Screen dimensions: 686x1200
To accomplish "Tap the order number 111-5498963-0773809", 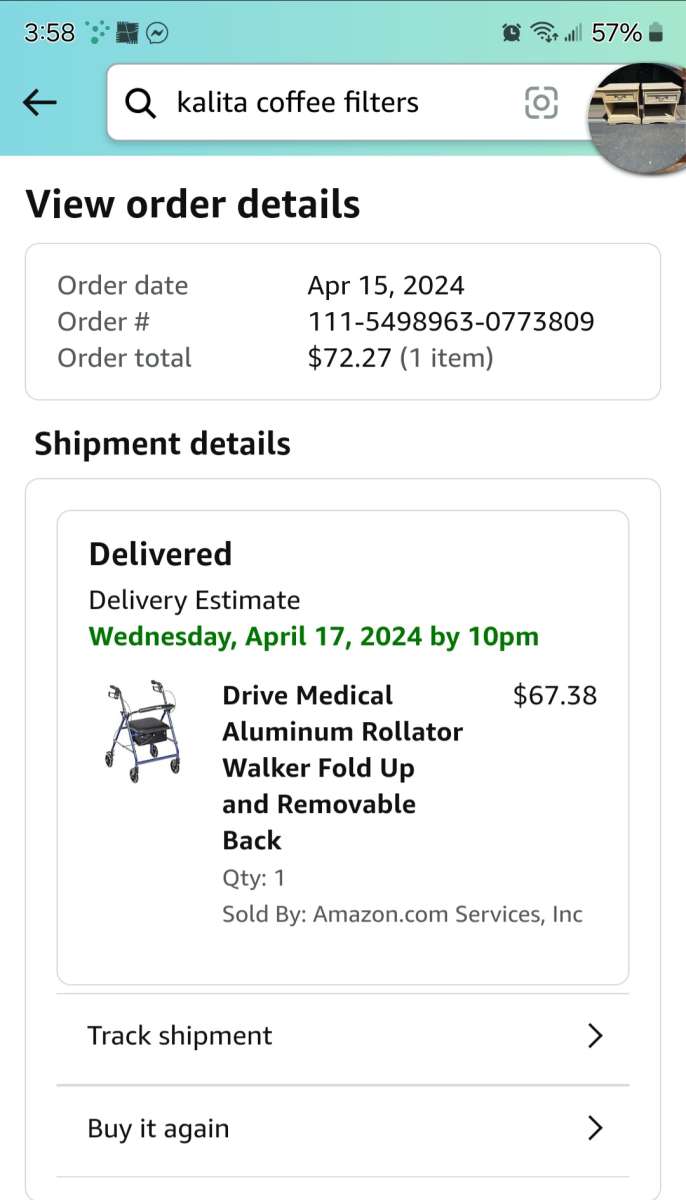I will point(451,321).
